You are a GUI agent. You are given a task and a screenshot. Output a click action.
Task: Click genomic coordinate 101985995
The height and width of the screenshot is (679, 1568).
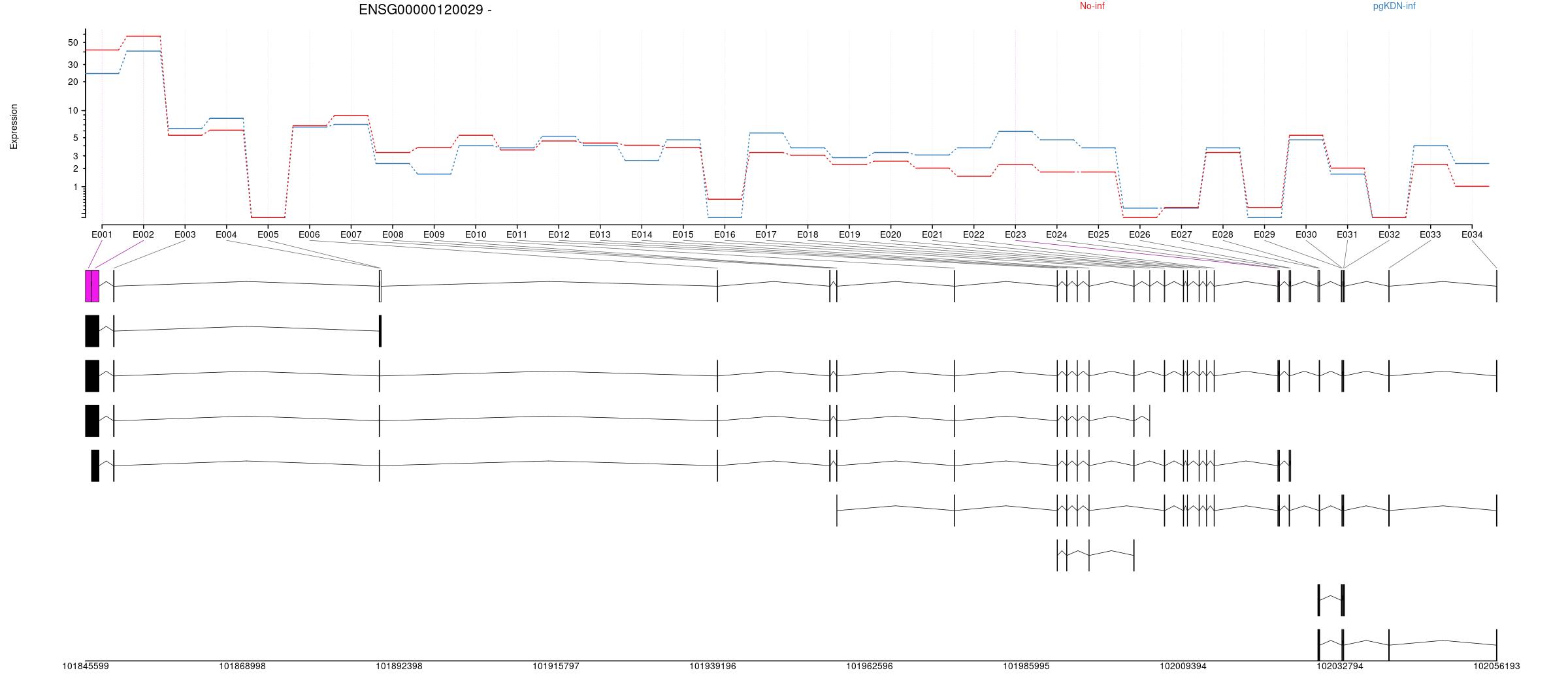tap(1026, 667)
